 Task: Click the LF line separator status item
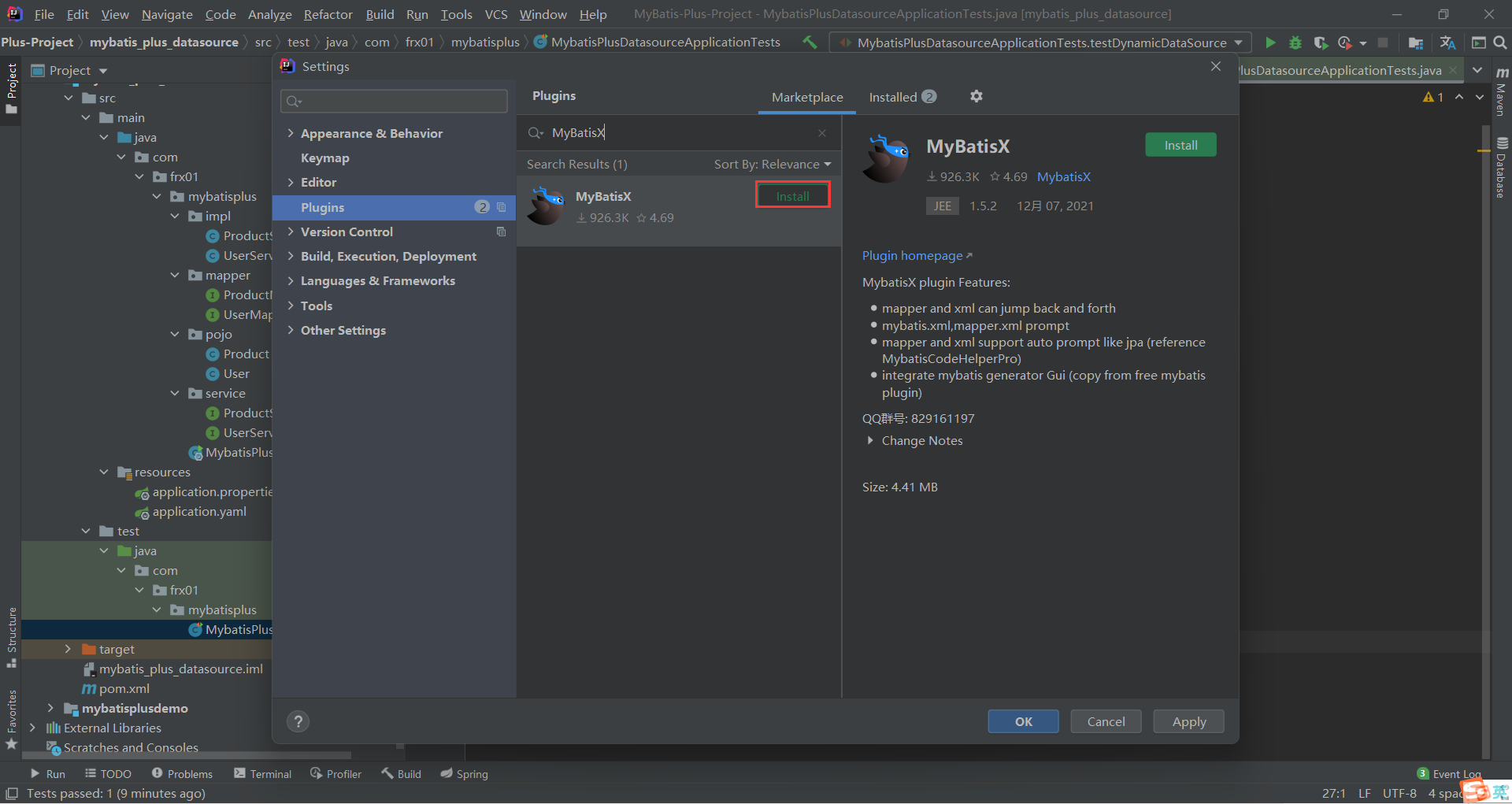coord(1365,793)
